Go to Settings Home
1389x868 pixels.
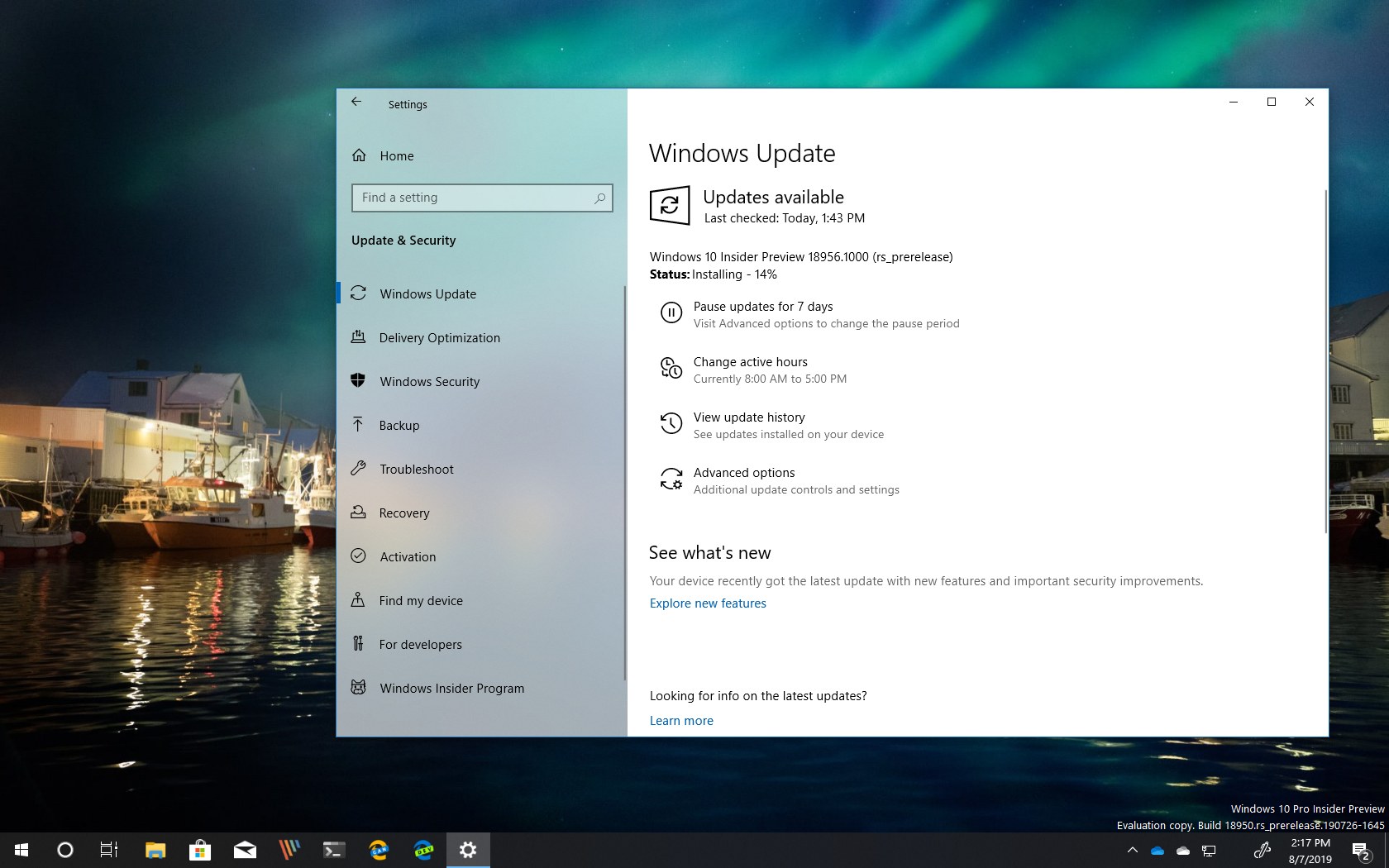[480, 155]
